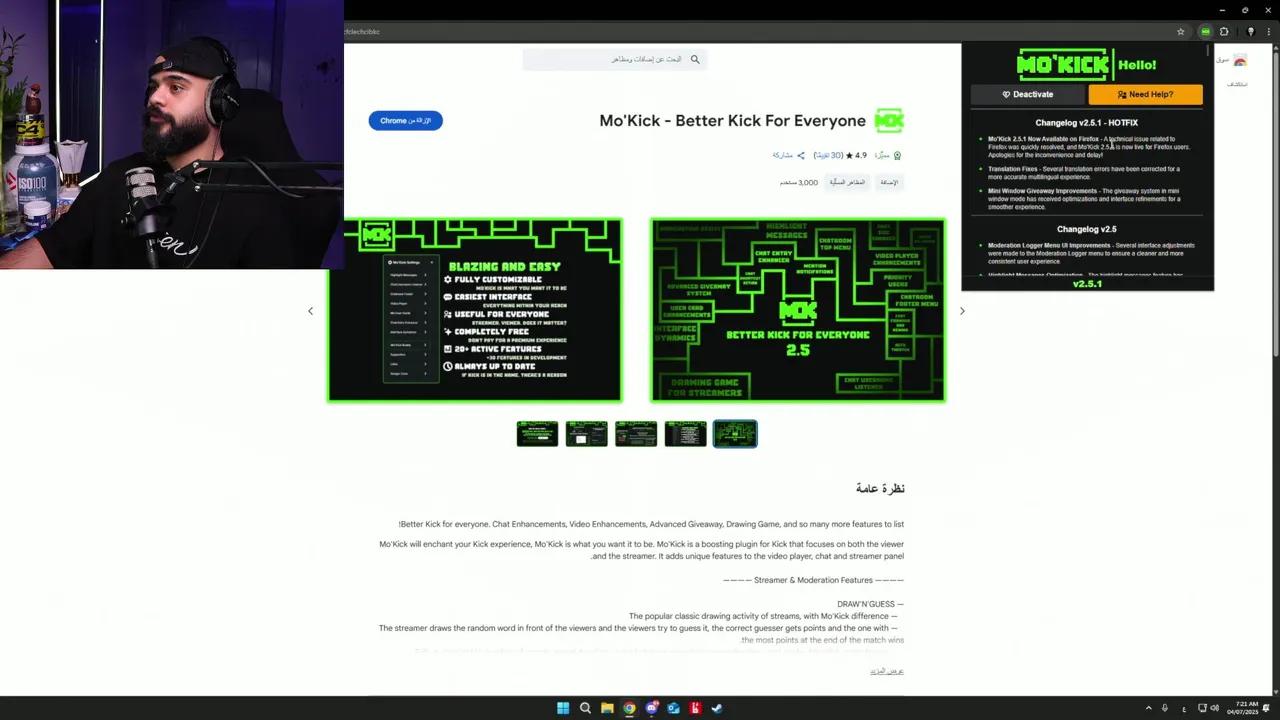Click Deactivate in the Mo'Kick popup
The image size is (1280, 720).
coord(1027,94)
